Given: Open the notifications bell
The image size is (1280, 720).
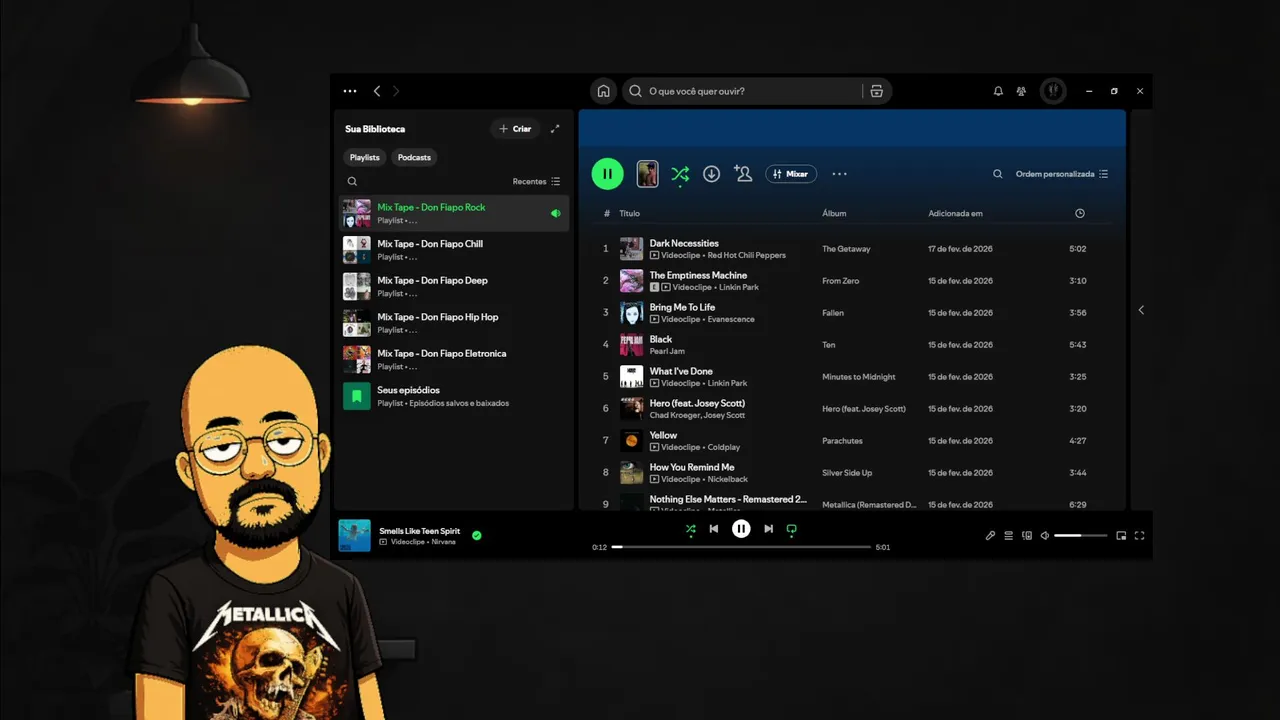Looking at the screenshot, I should pyautogui.click(x=998, y=91).
